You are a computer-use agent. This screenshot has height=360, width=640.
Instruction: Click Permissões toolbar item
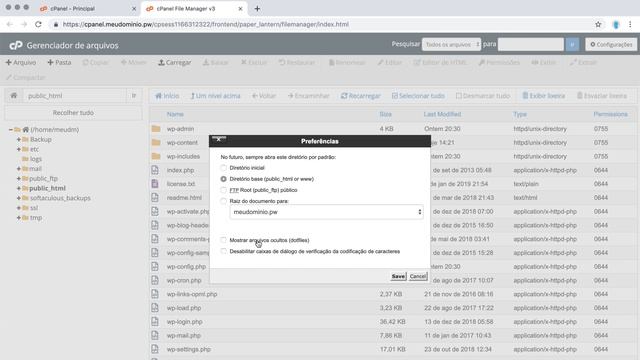[499, 62]
